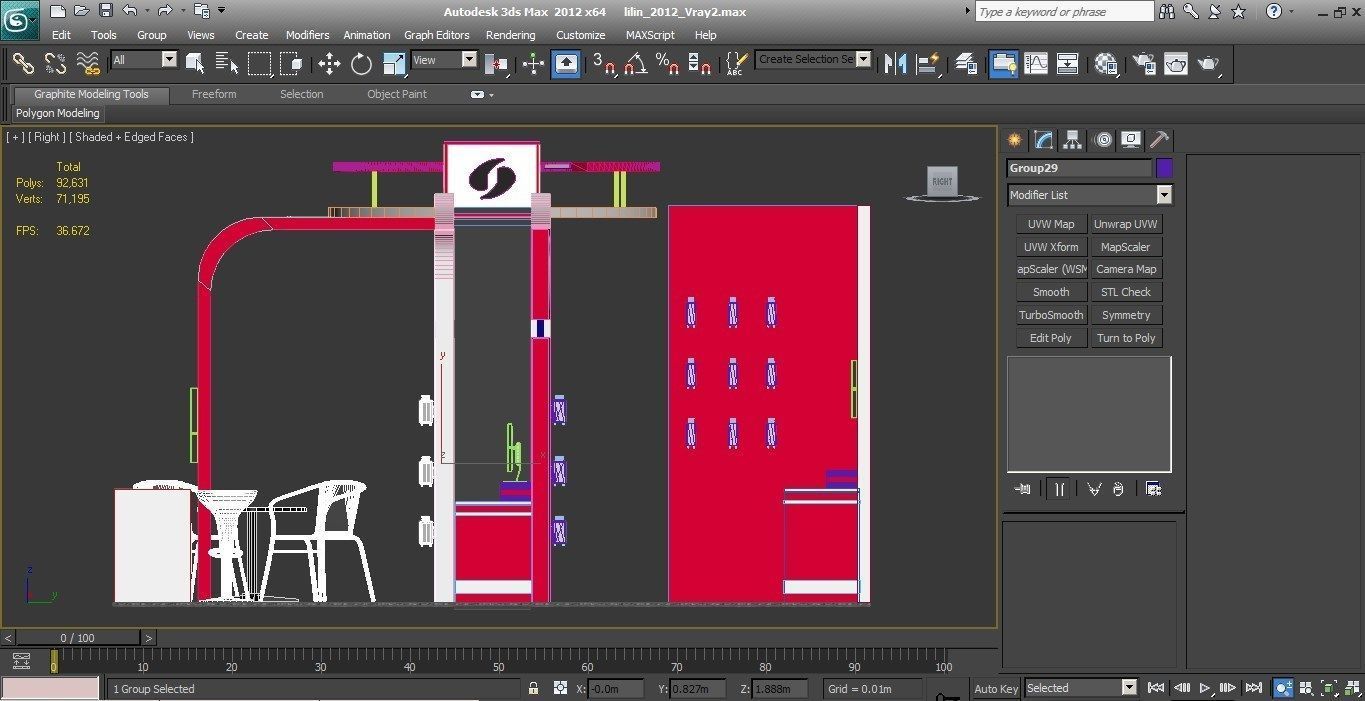Click the Symmetry modifier button
Image resolution: width=1365 pixels, height=701 pixels.
[1126, 315]
